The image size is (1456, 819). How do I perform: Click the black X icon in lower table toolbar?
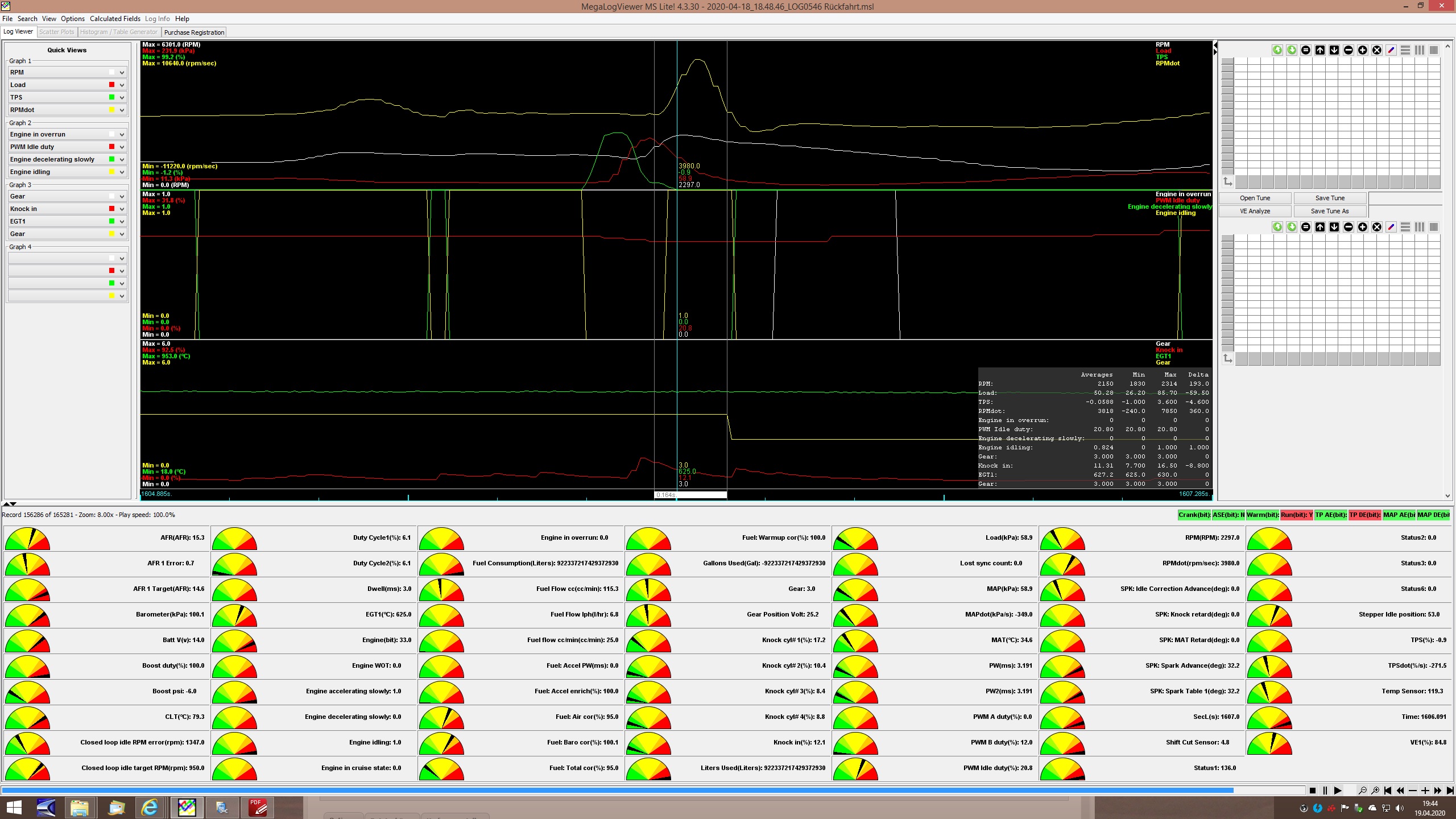1377,227
